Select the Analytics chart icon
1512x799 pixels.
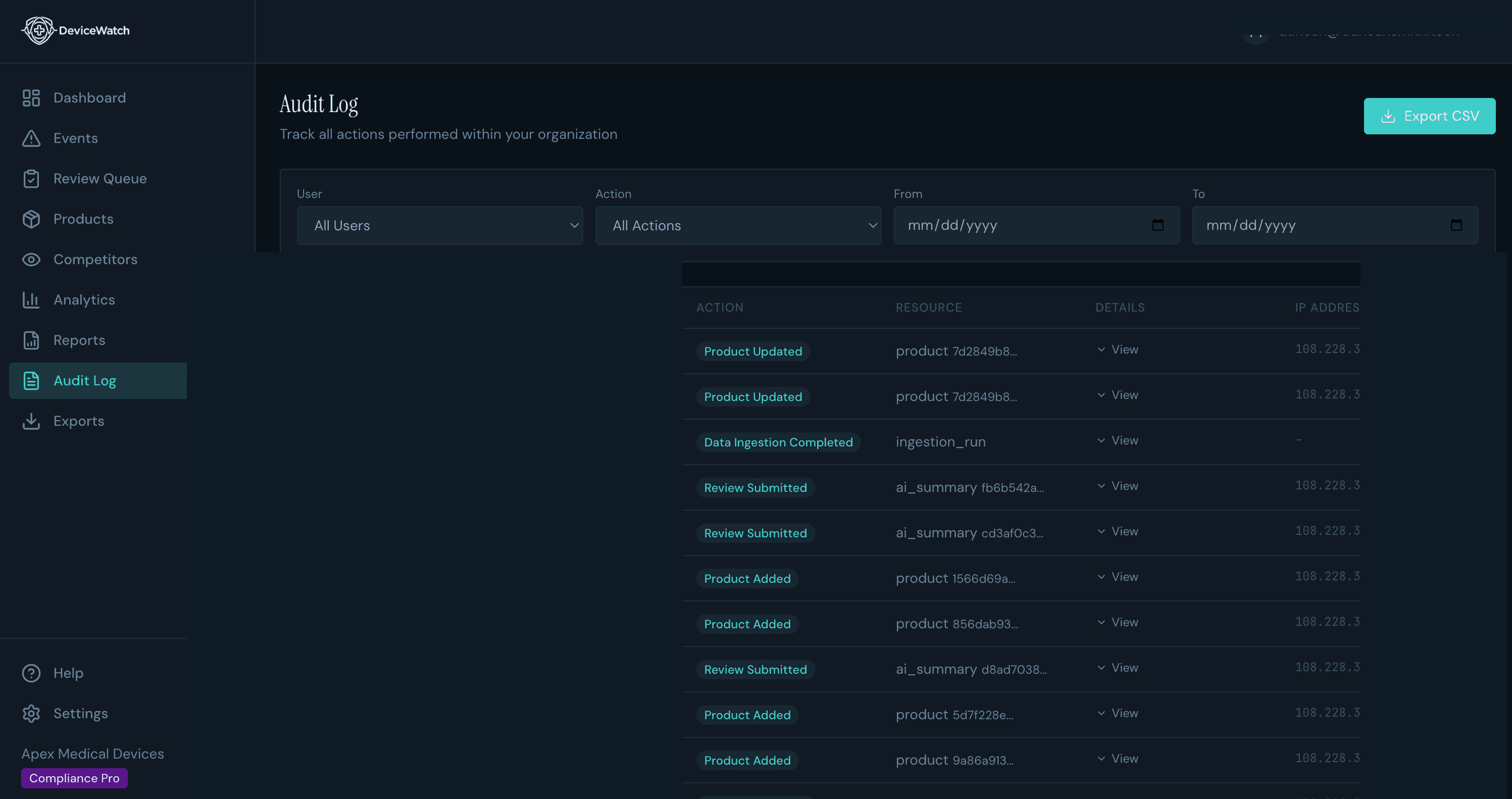click(x=31, y=299)
